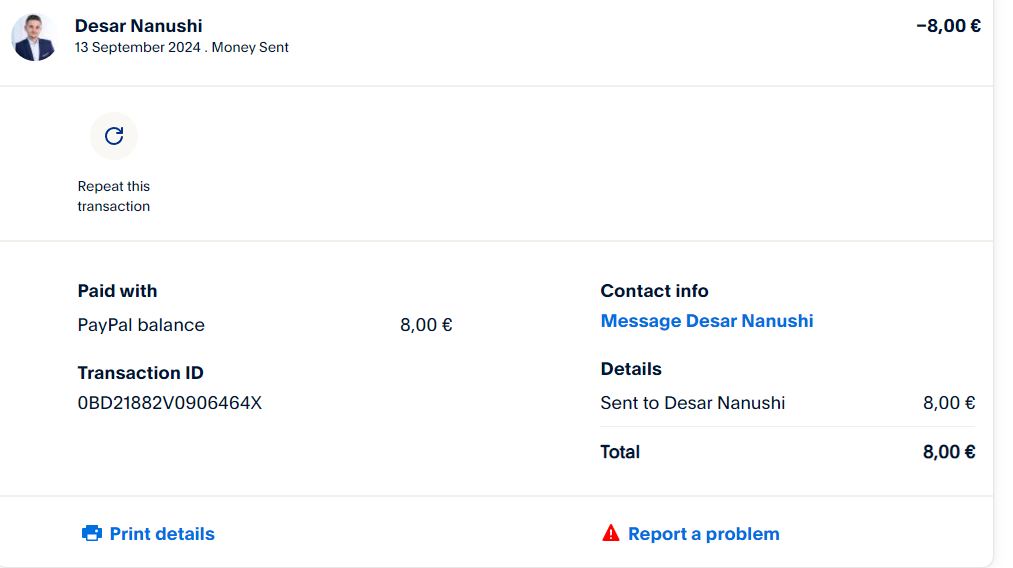This screenshot has width=1013, height=568.
Task: Click the Details section heading
Action: click(631, 369)
